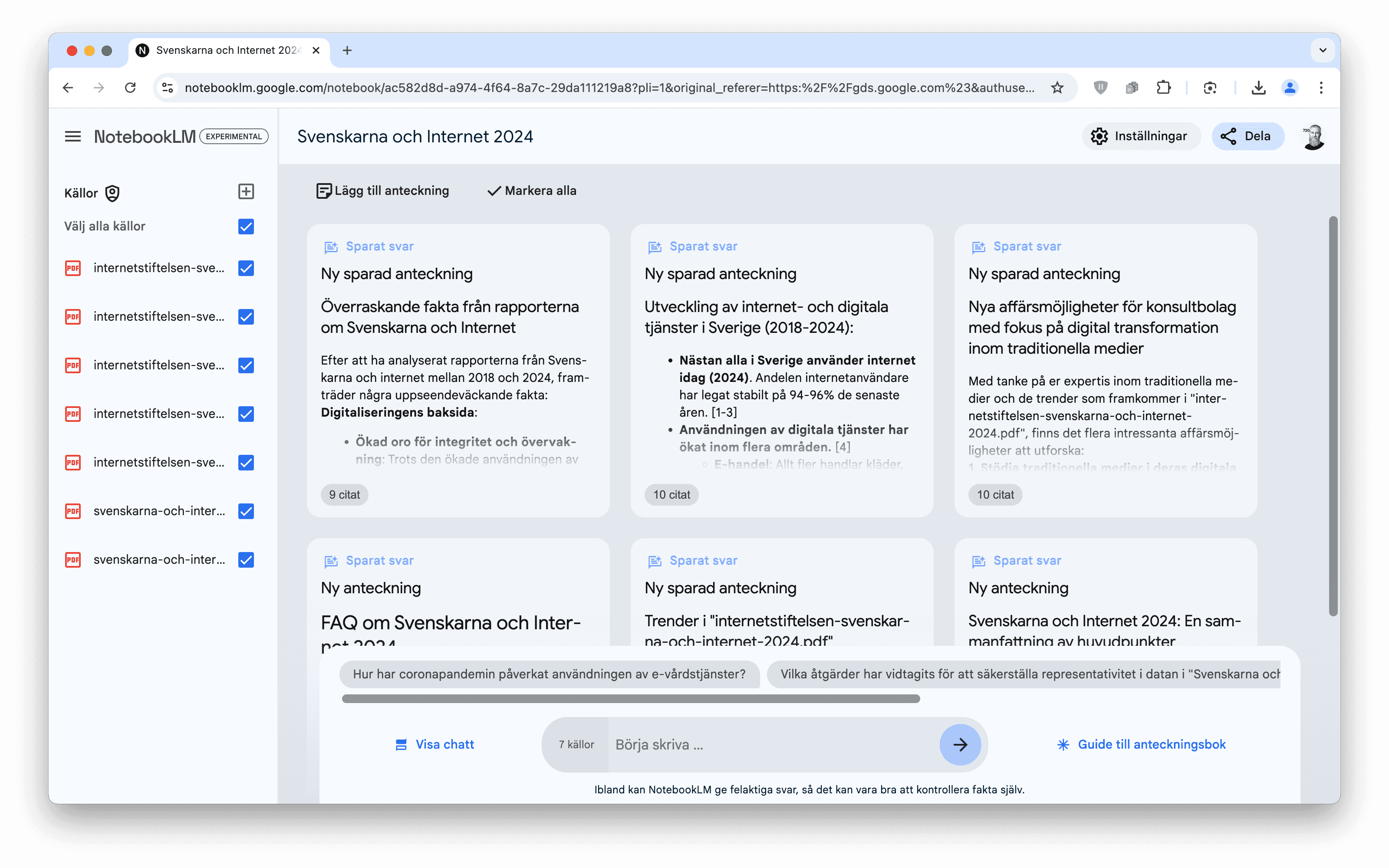Uncheck the fourth internetstiftelsen-sve source

point(246,414)
